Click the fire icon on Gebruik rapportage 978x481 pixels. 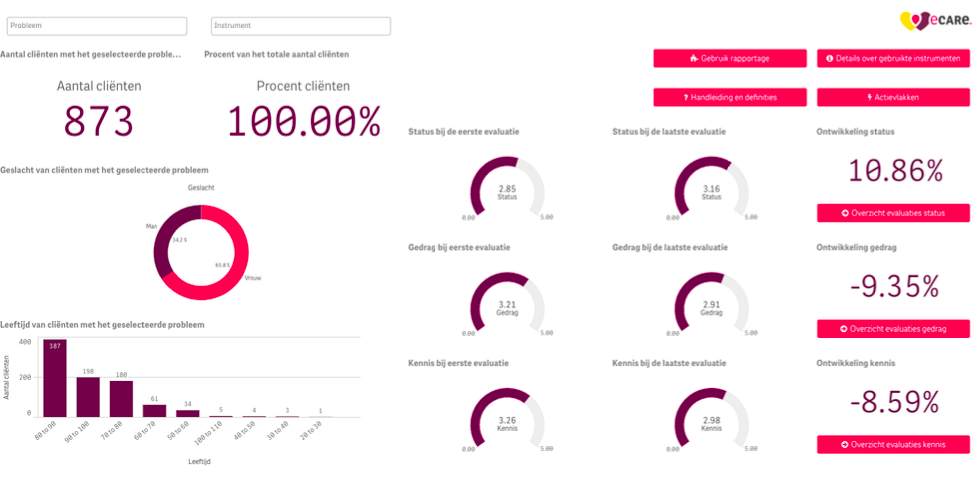(694, 58)
